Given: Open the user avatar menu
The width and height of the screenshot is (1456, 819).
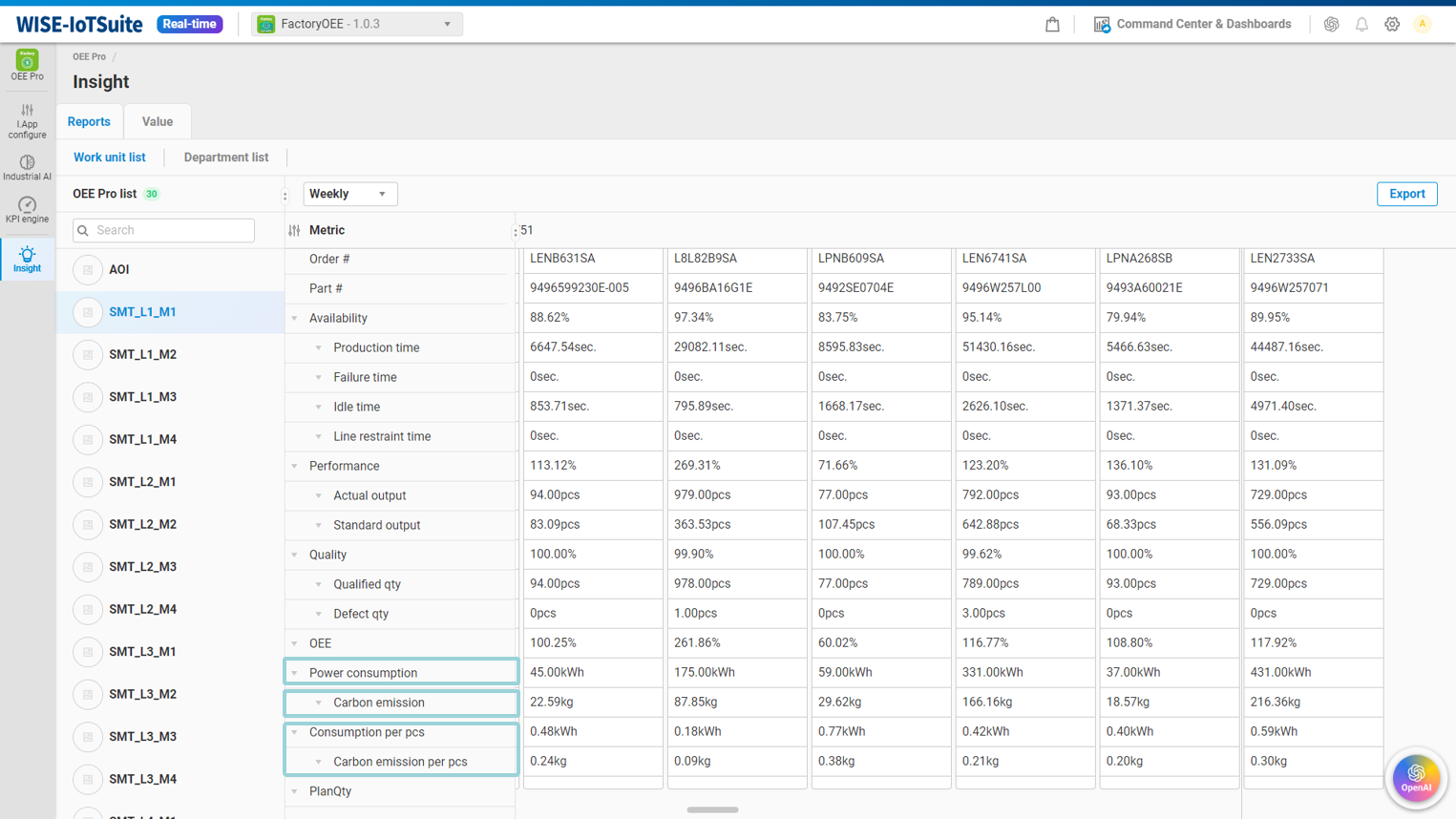Looking at the screenshot, I should tap(1423, 24).
